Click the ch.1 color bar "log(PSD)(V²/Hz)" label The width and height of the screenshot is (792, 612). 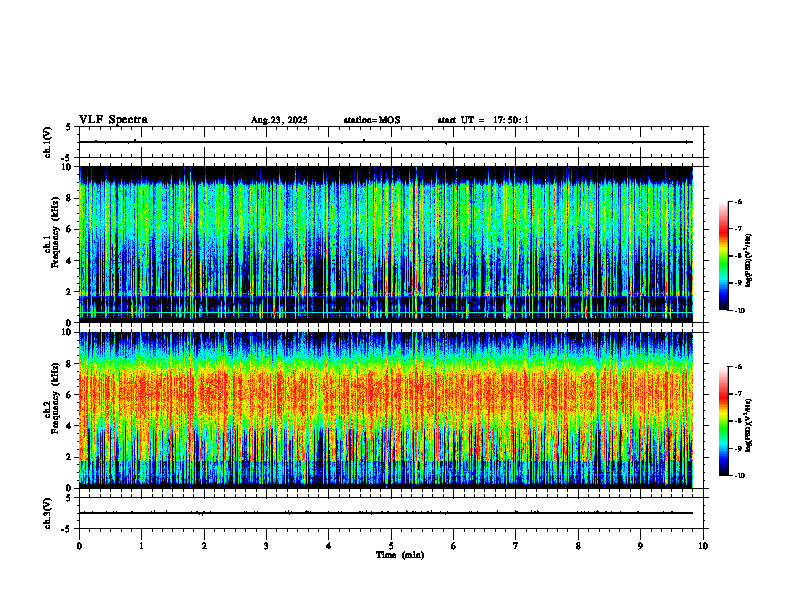(x=749, y=261)
